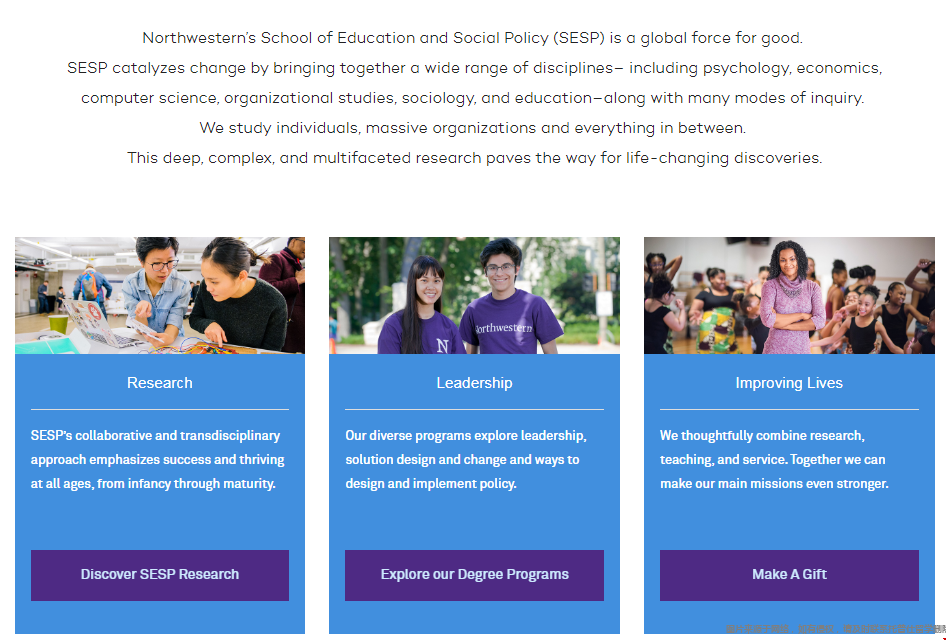Click the Northwestern logo on purple shirt
The height and width of the screenshot is (640, 946).
click(503, 328)
